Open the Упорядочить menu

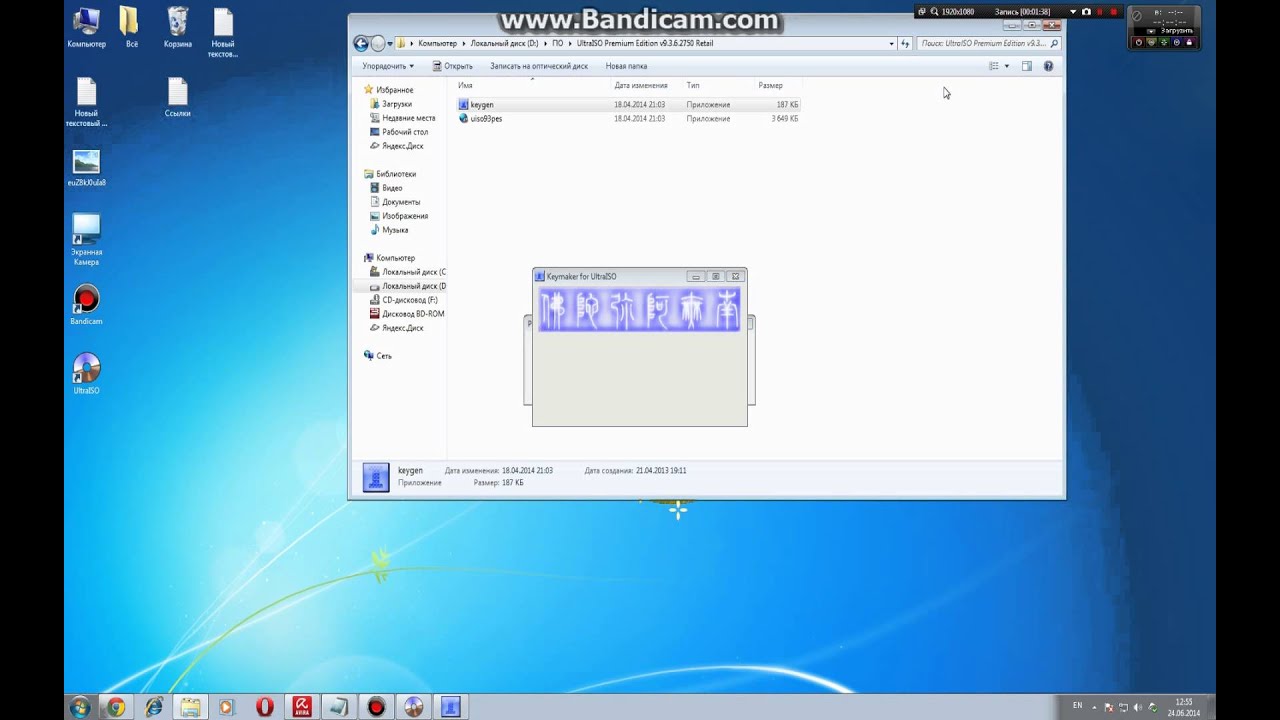tap(388, 66)
